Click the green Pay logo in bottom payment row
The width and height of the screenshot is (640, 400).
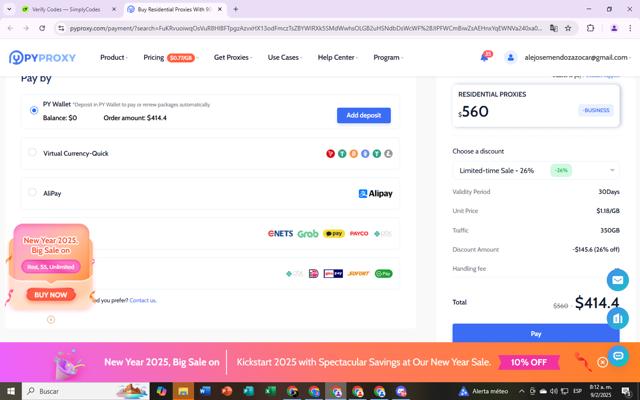pyautogui.click(x=384, y=273)
